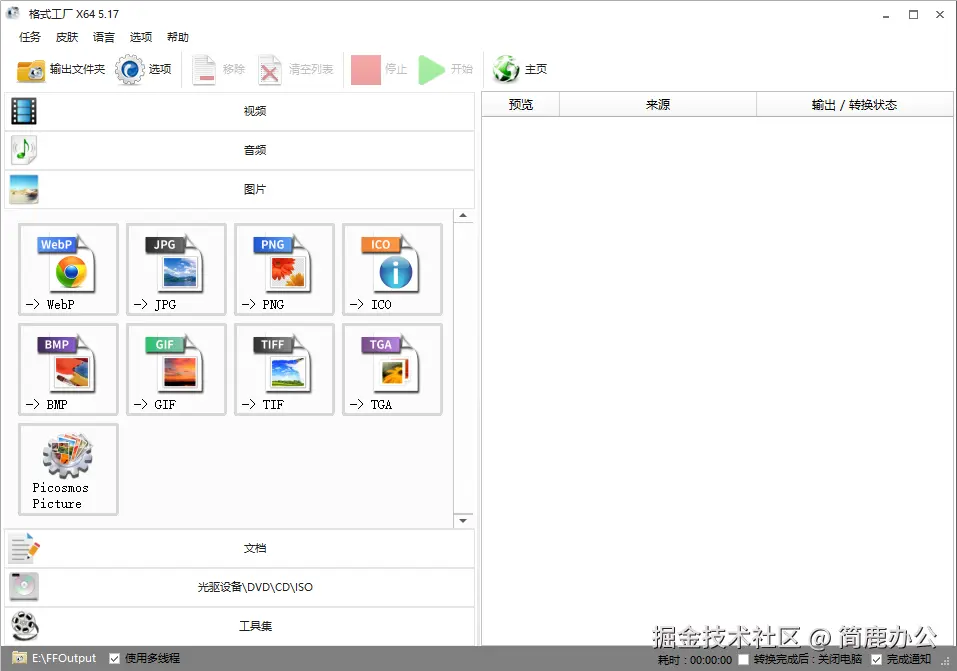
Task: Select the TGA conversion icon
Action: point(392,369)
